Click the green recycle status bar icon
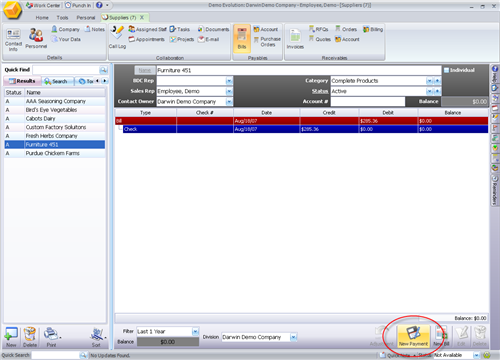Image resolution: width=500 pixels, height=360 pixels. [x=487, y=355]
